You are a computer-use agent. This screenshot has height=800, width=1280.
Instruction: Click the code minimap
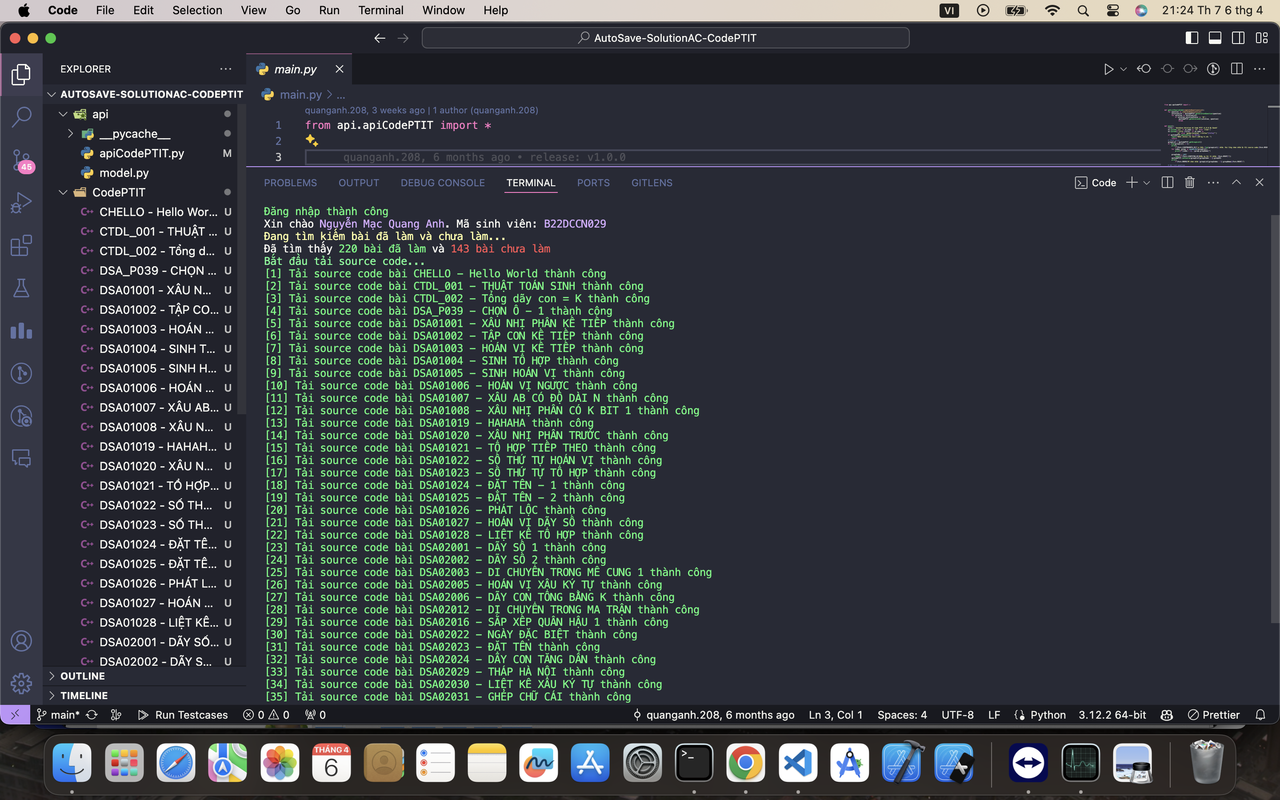[1215, 133]
